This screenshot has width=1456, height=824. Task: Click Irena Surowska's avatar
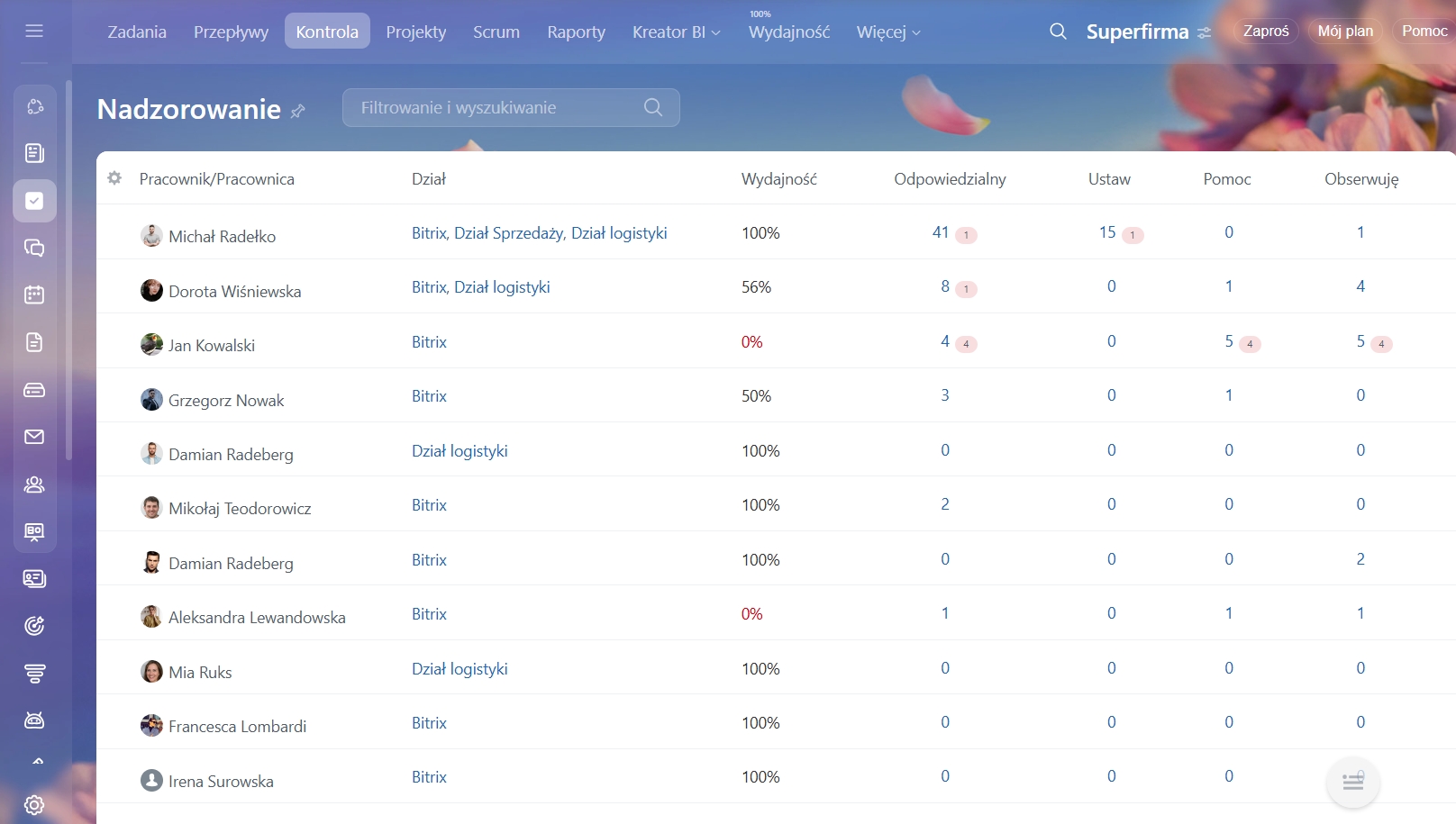pyautogui.click(x=151, y=781)
